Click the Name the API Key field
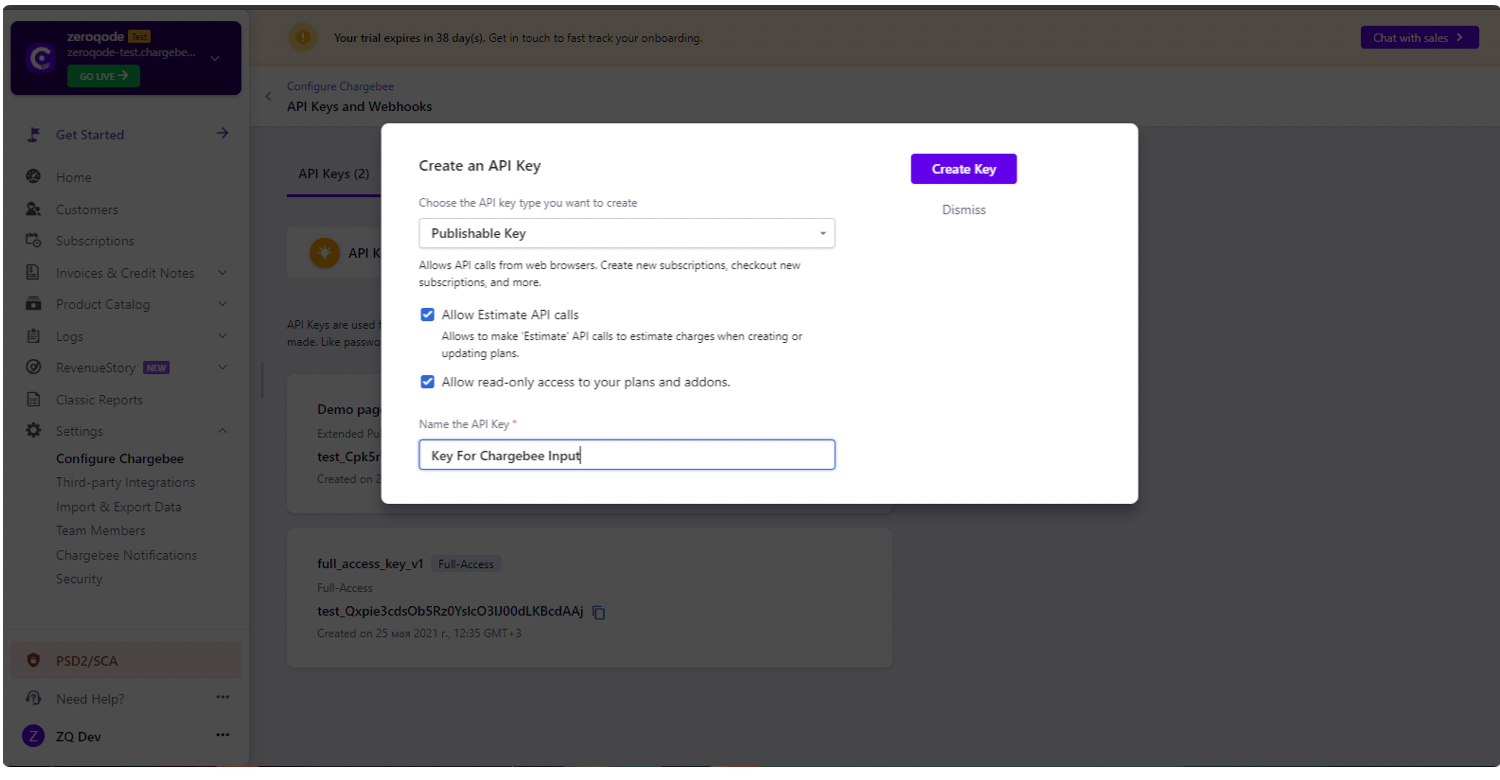Image resolution: width=1500 pixels, height=780 pixels. pyautogui.click(x=626, y=455)
